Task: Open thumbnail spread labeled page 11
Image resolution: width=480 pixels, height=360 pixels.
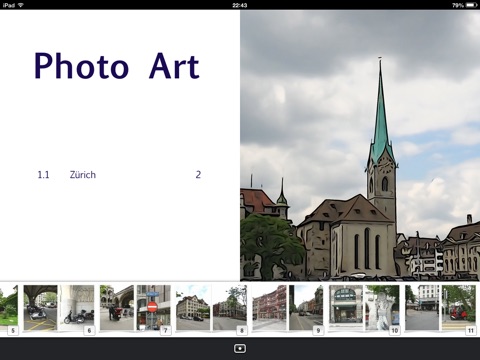Action: pyautogui.click(x=440, y=308)
